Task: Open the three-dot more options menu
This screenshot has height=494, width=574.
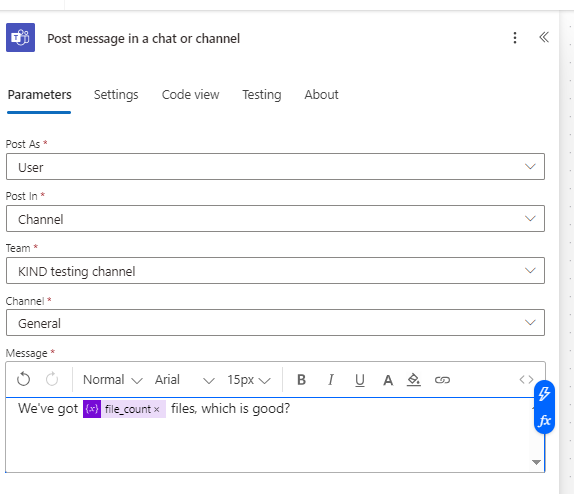Action: 515,38
